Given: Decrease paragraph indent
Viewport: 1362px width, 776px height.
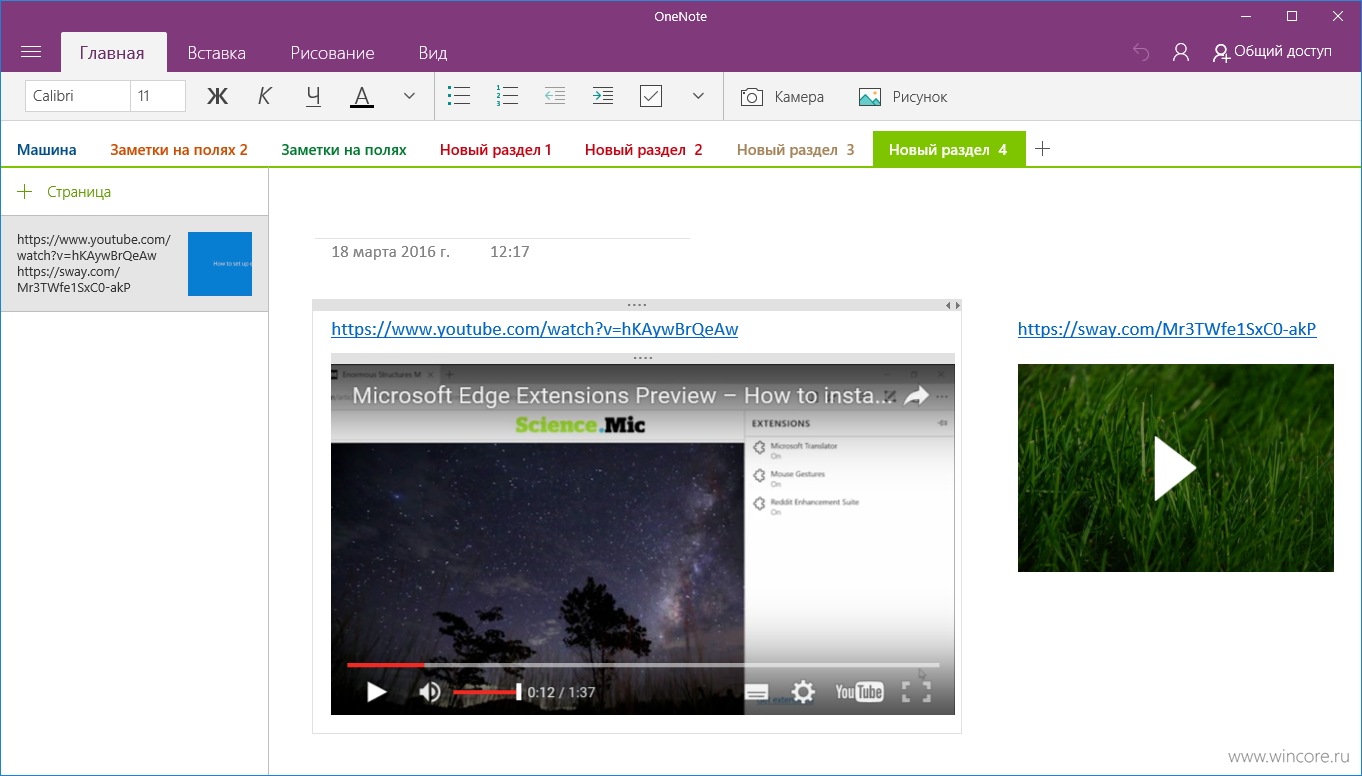Looking at the screenshot, I should (x=555, y=96).
